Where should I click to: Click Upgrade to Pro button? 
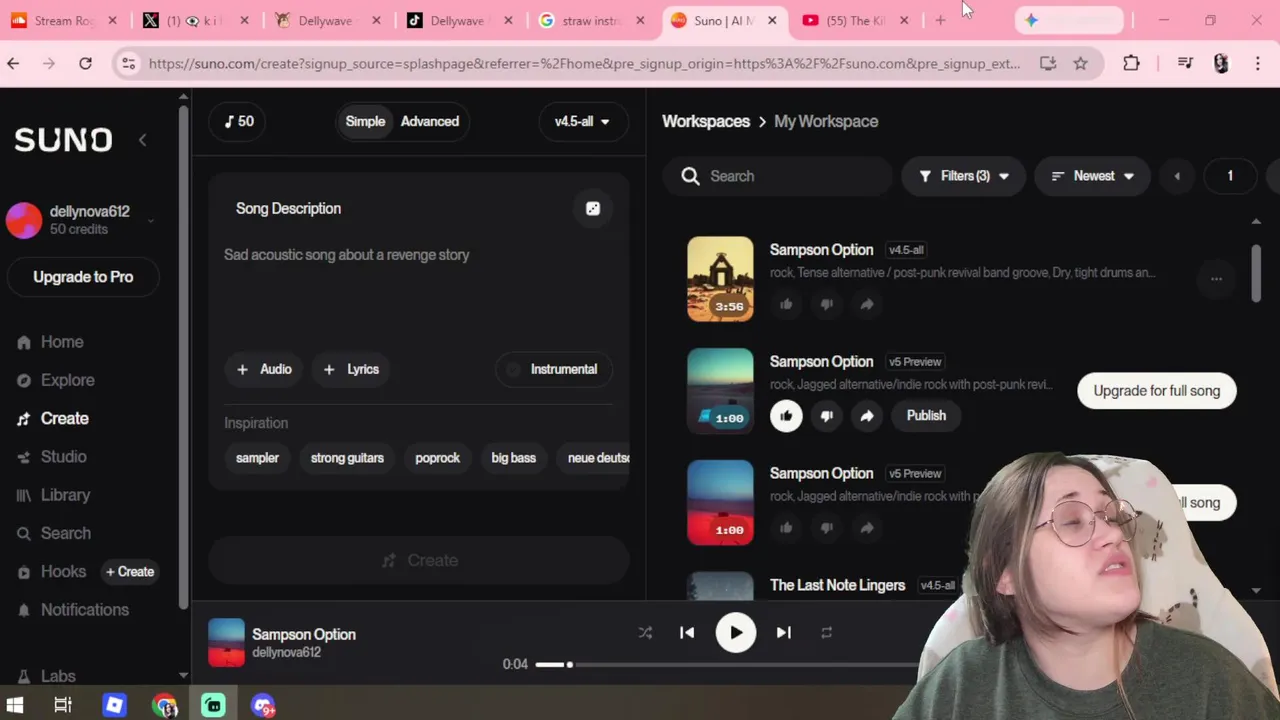83,277
